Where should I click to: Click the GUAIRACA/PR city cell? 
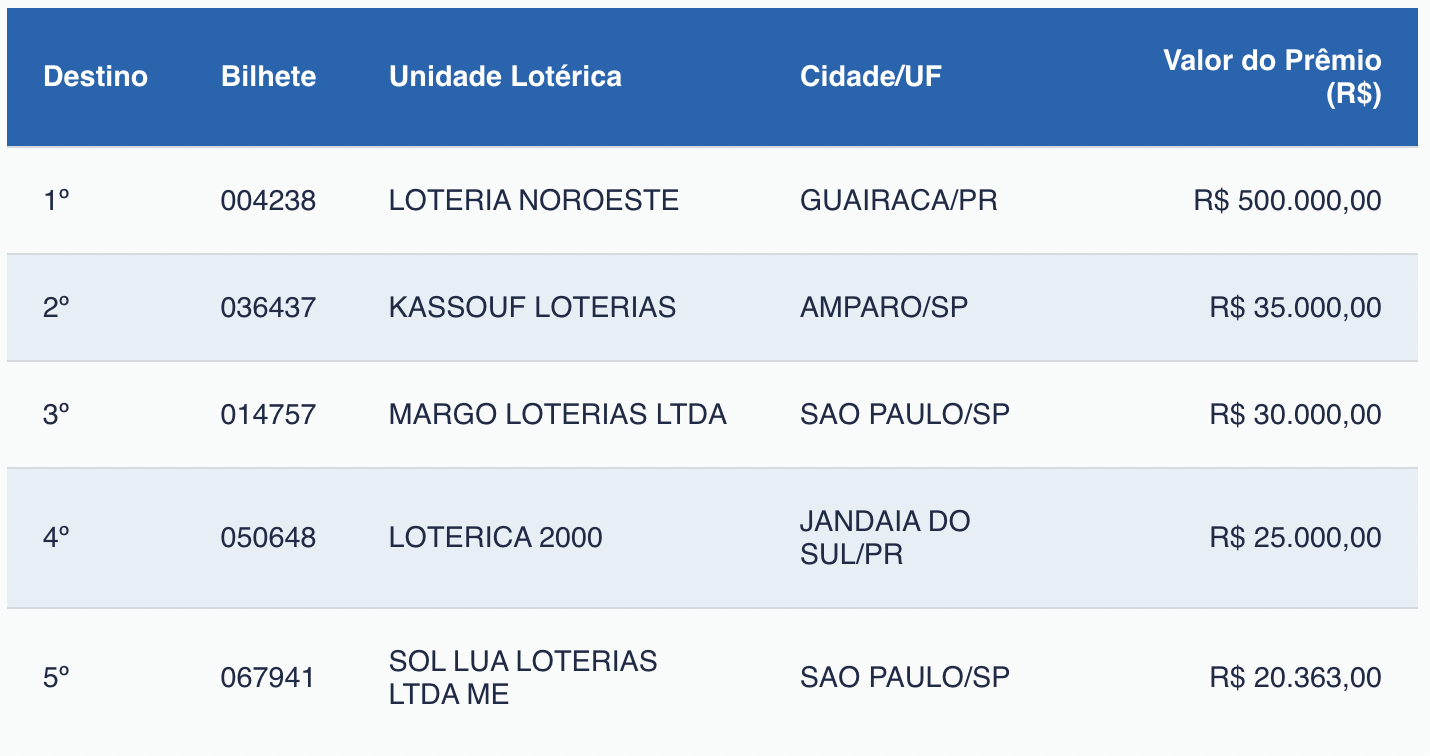click(898, 201)
